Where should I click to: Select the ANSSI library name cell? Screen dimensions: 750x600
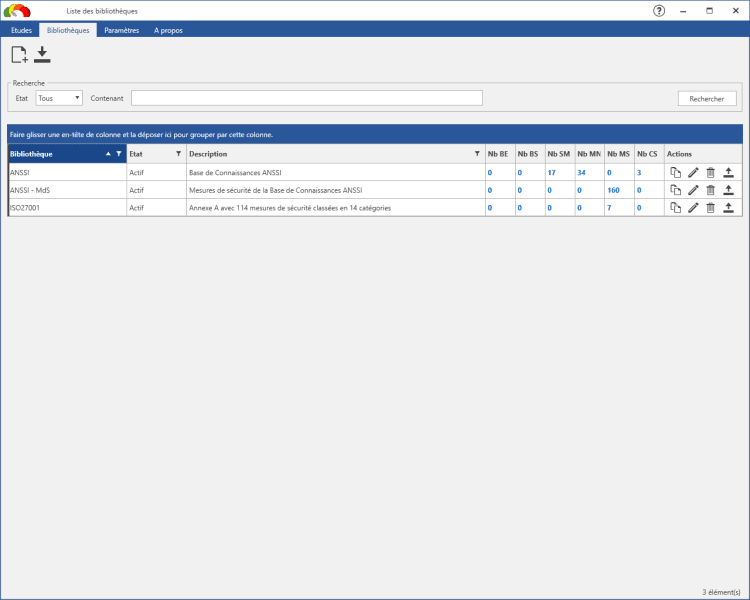pos(67,172)
